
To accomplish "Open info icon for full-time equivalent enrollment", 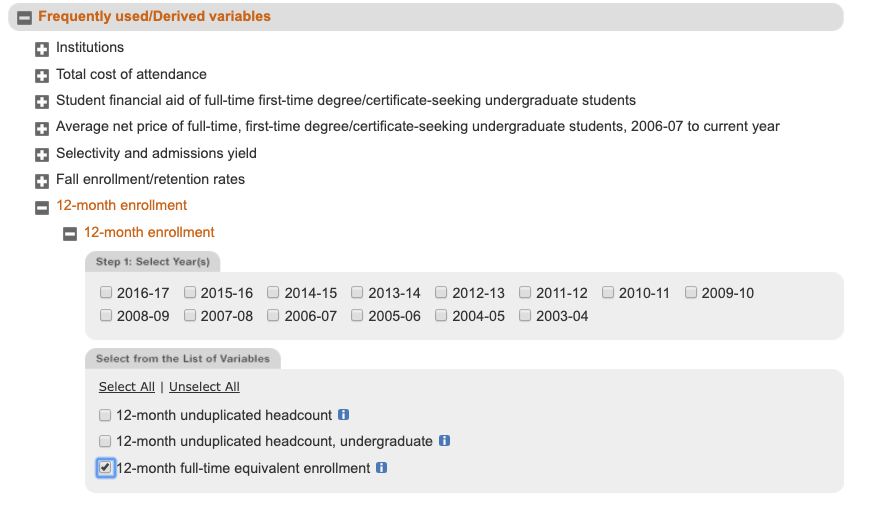I will (382, 468).
